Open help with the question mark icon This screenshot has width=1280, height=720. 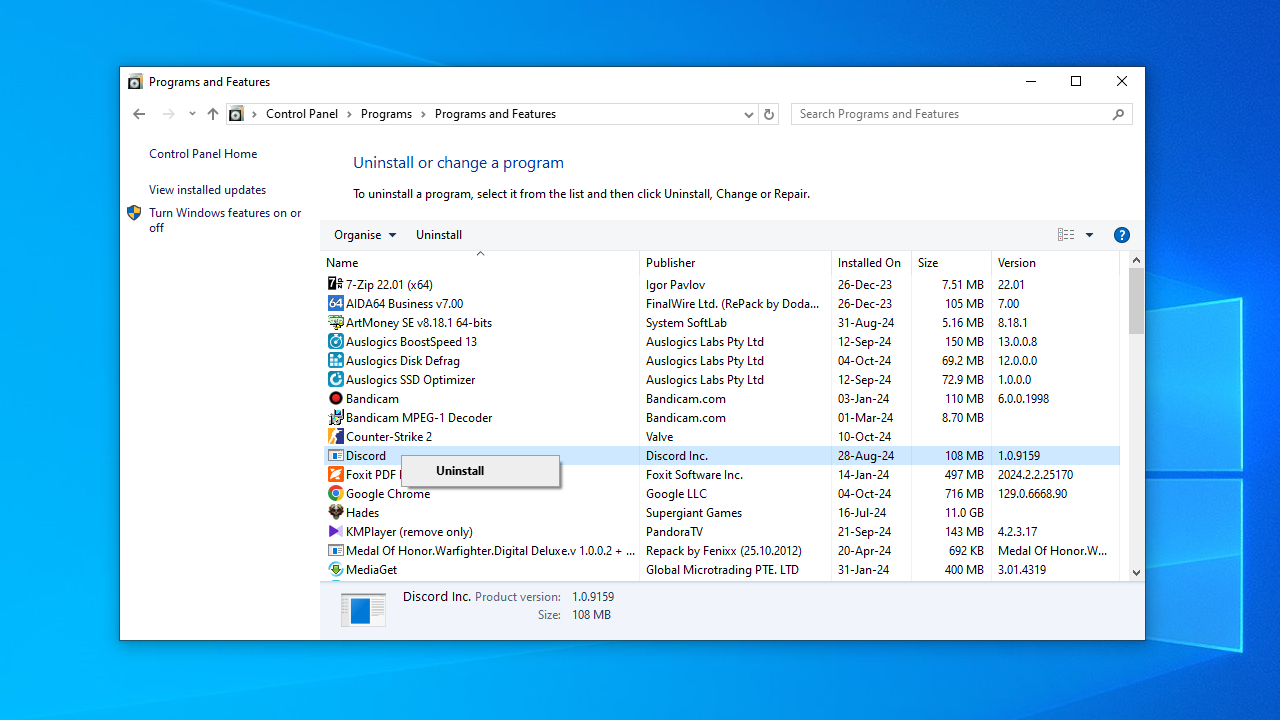1121,235
